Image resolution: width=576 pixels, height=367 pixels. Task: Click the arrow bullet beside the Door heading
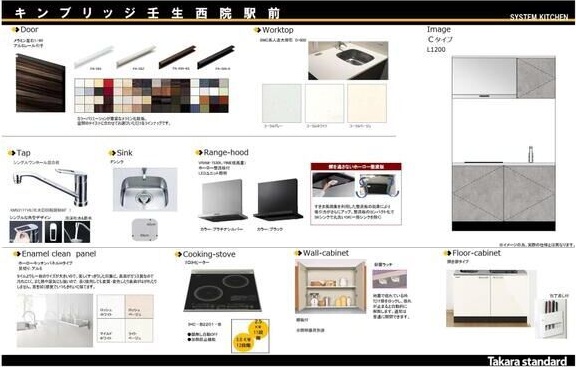15,29
